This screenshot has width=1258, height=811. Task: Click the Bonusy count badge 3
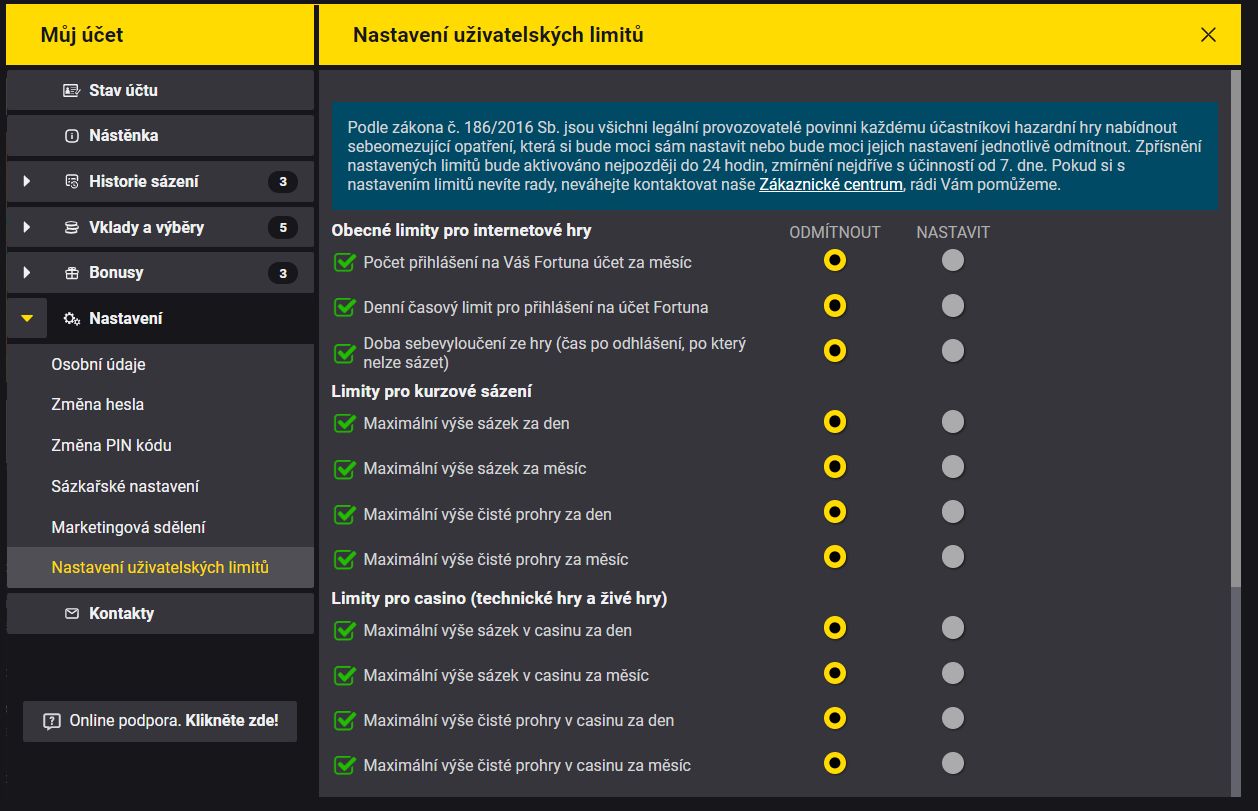(283, 273)
